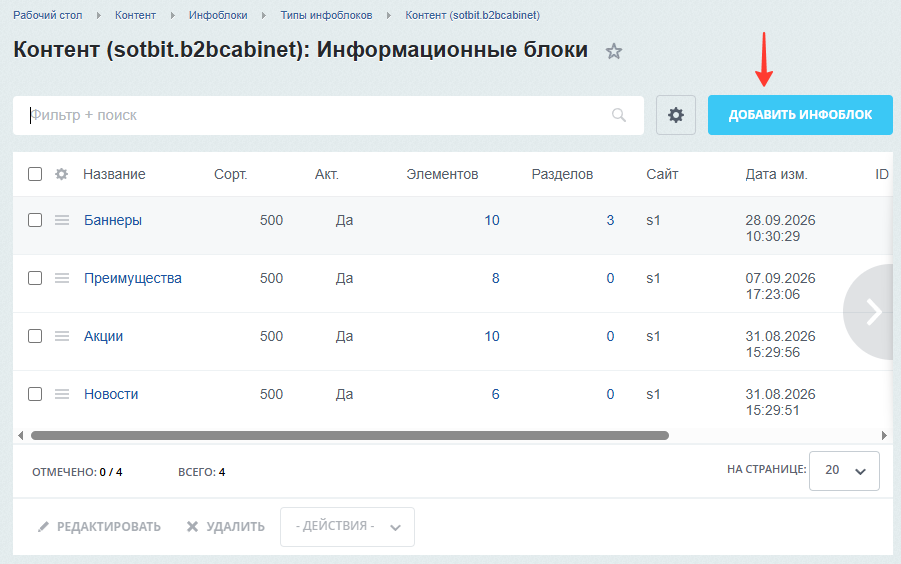Open the На странице 20 dropdown
Viewport: 901px width, 564px height.
coord(844,471)
